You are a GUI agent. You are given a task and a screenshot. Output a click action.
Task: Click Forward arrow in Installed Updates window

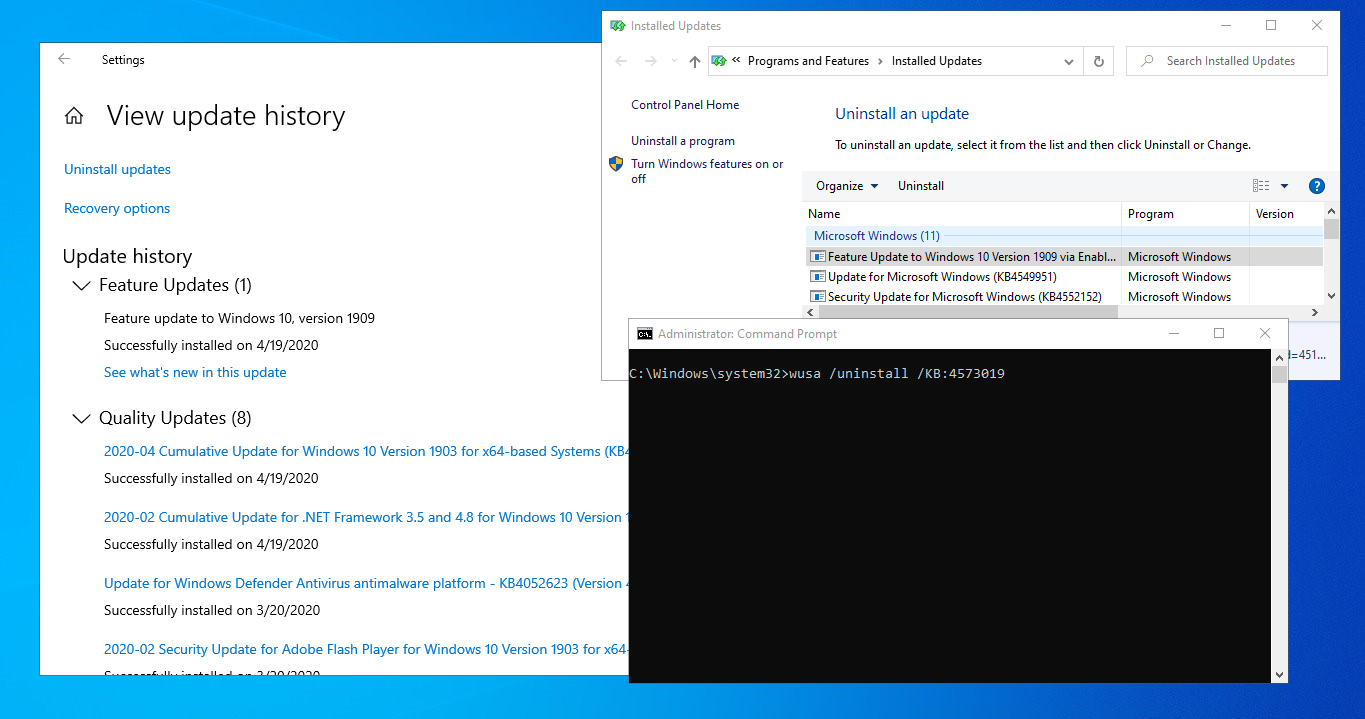click(x=651, y=61)
